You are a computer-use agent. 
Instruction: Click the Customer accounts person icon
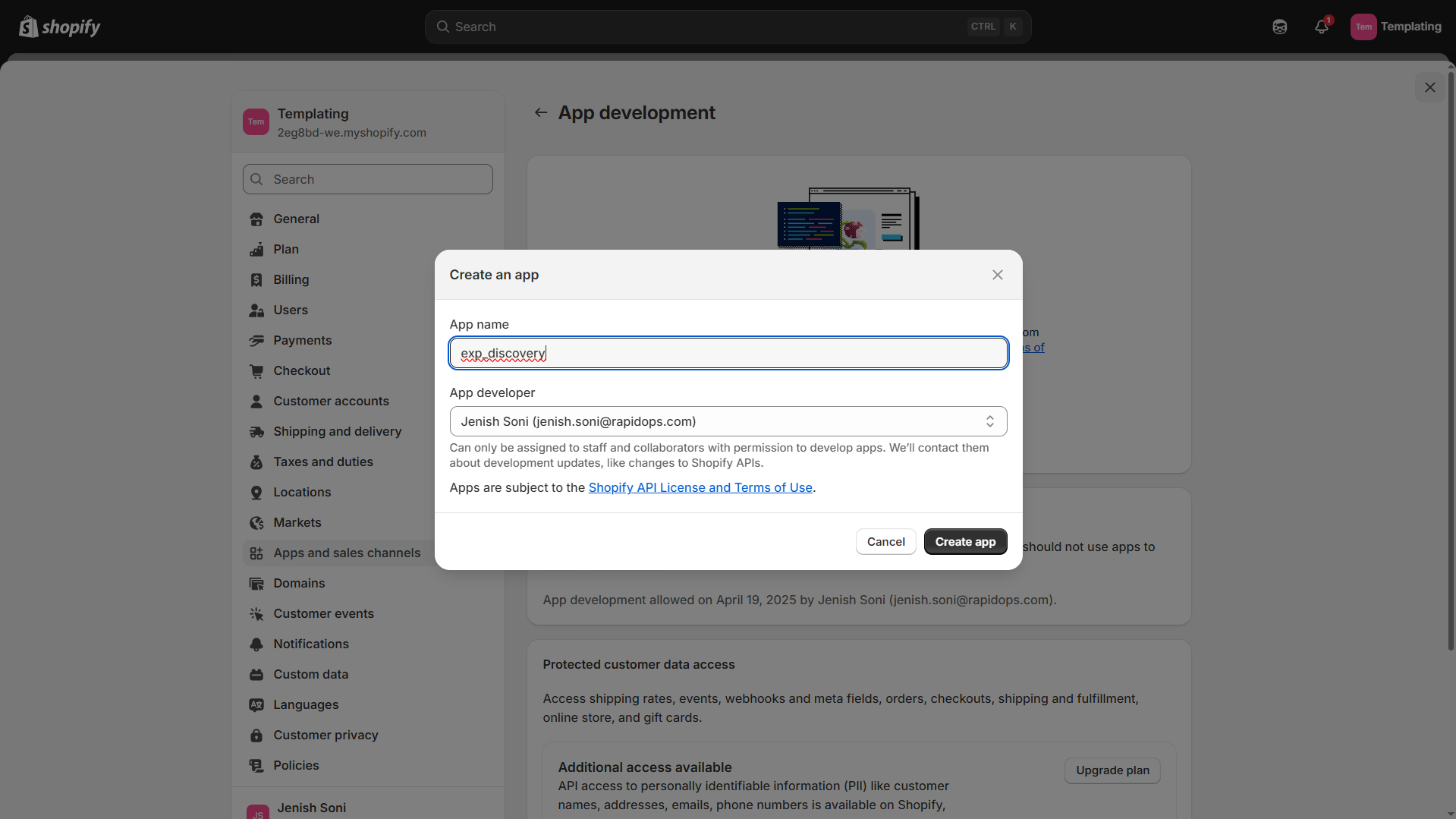(x=256, y=401)
